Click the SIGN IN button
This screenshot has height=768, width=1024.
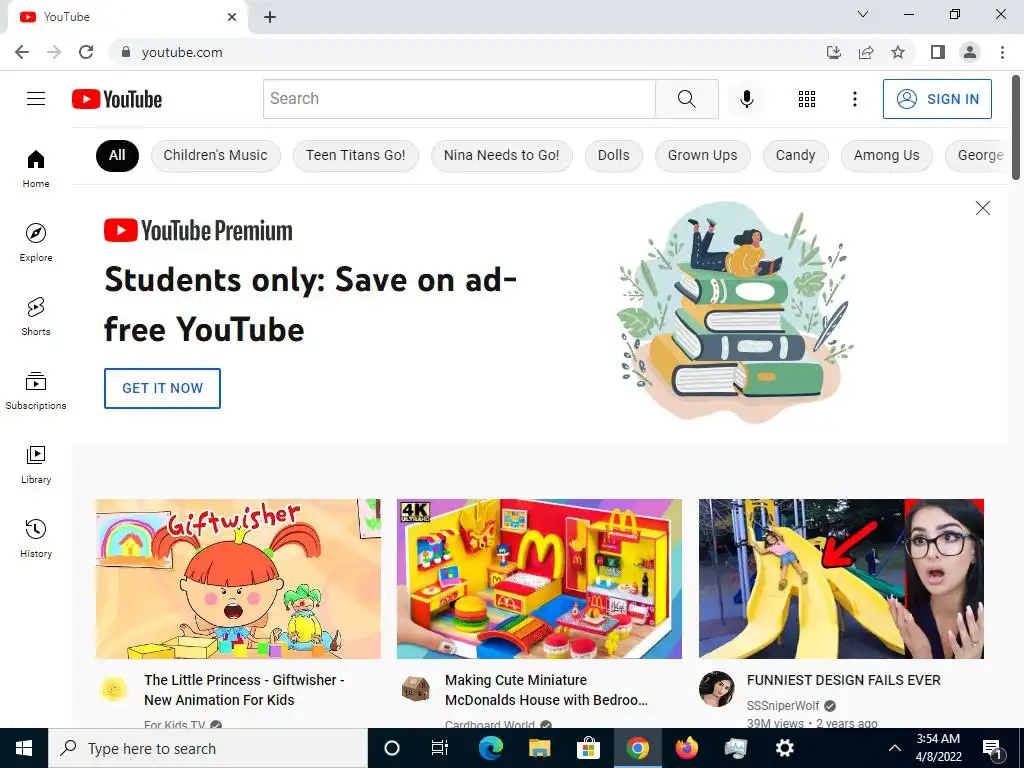pos(937,99)
